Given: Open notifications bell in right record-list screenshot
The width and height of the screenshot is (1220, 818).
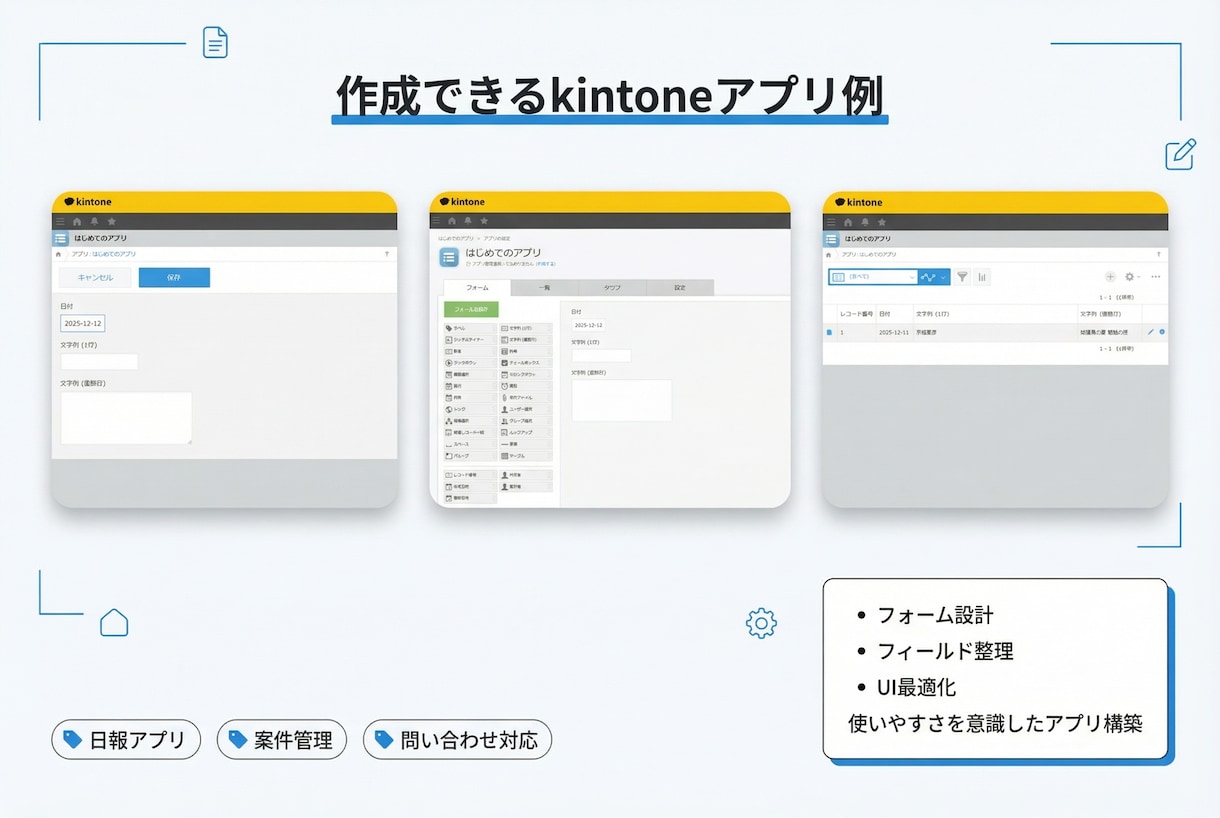Looking at the screenshot, I should tap(865, 222).
